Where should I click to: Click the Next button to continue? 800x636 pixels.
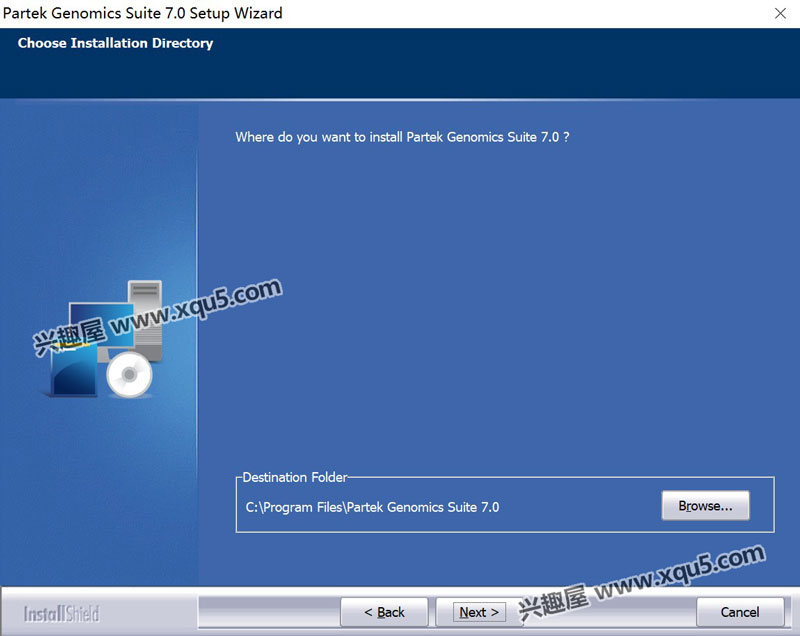point(479,612)
